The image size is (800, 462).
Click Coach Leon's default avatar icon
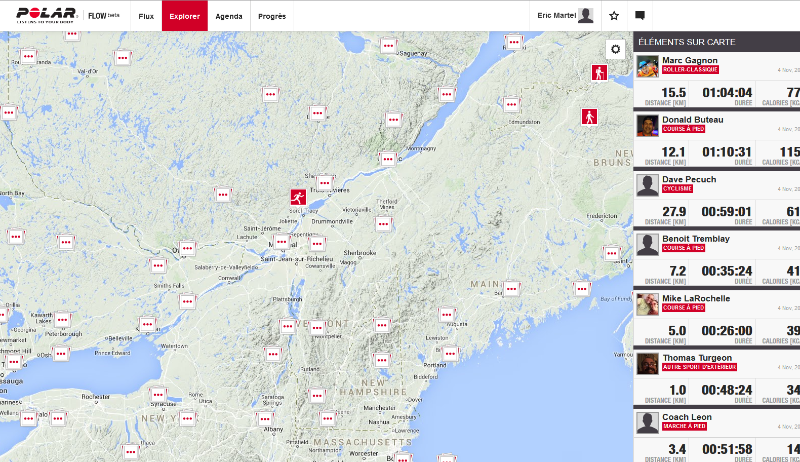pyautogui.click(x=648, y=422)
